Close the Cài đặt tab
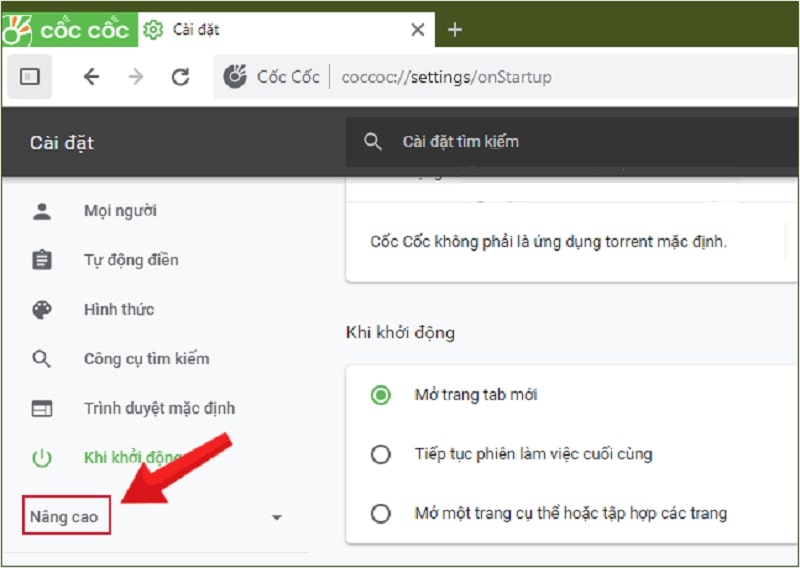The width and height of the screenshot is (800, 568). (417, 30)
